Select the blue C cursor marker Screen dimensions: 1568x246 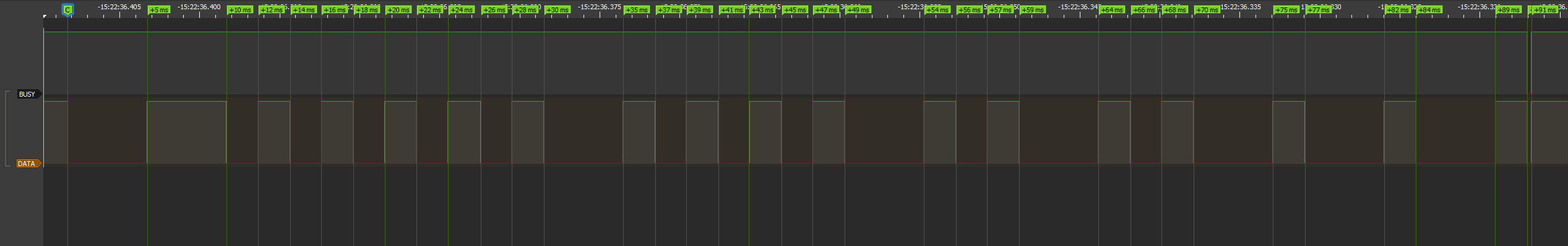[x=67, y=10]
